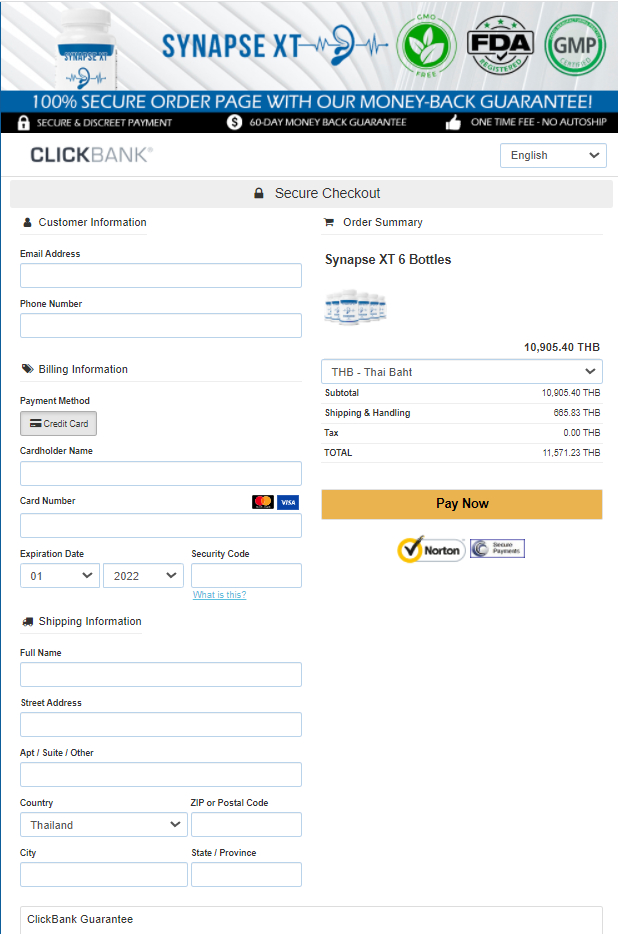Focus the Phone Number field
This screenshot has height=934, width=618.
click(x=161, y=326)
